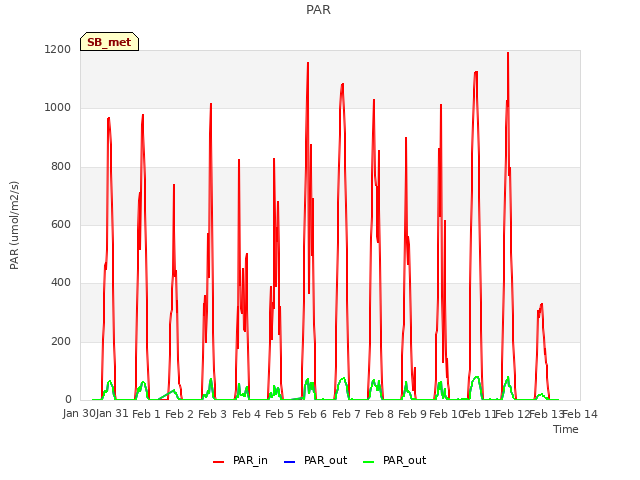640x480 pixels.
Task: Click the Feb 11 x-axis label
Action: [x=478, y=414]
